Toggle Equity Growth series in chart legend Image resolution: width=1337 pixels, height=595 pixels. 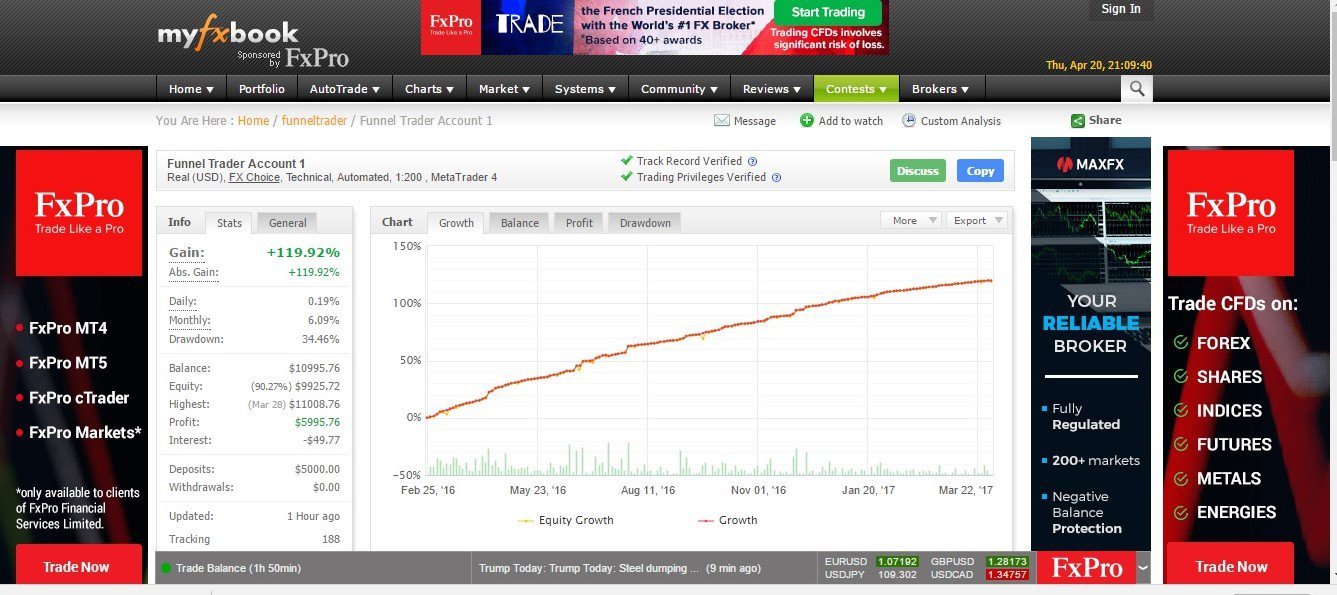566,520
